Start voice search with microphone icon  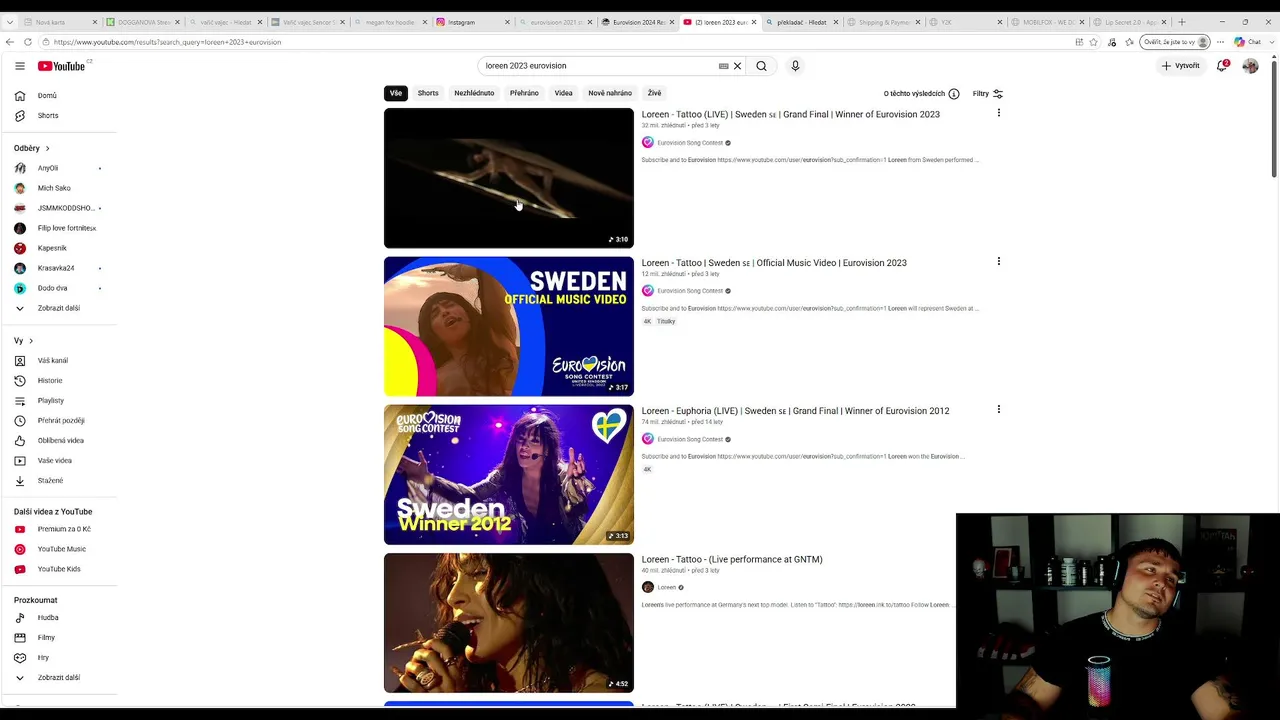[x=795, y=66]
